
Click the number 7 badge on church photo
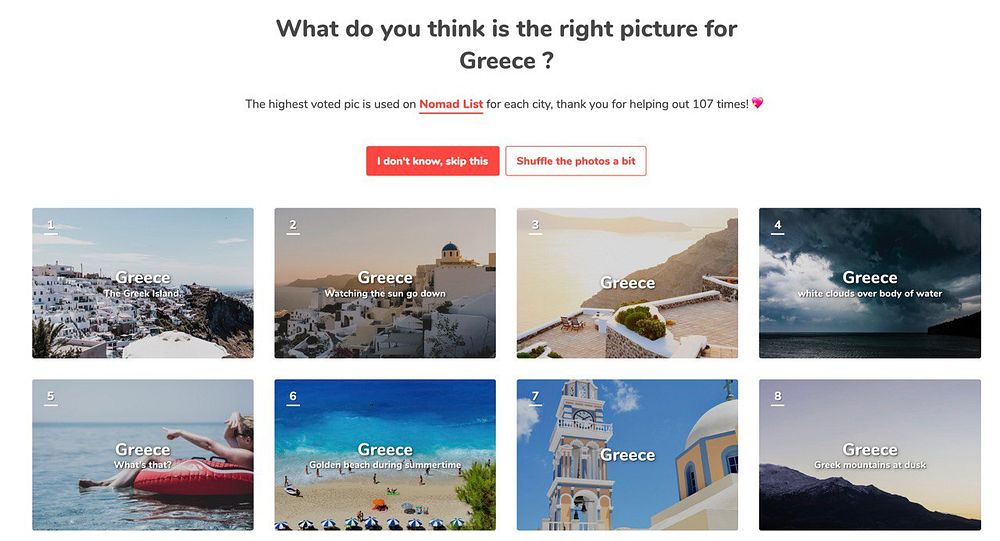tap(535, 397)
